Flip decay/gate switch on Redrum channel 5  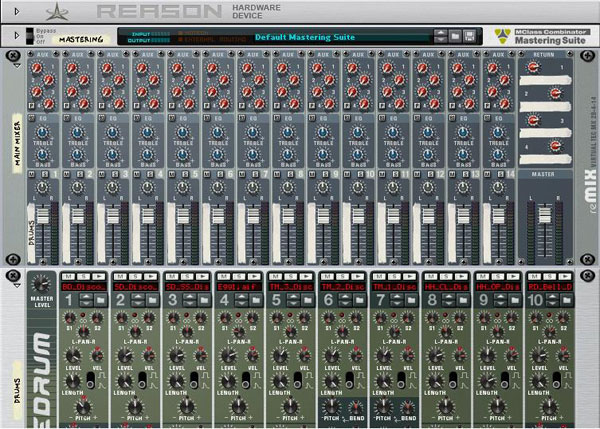(x=298, y=379)
